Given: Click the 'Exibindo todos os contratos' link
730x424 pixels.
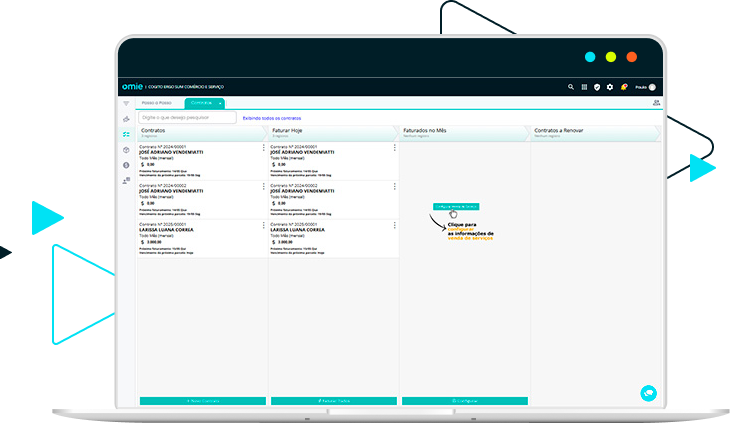Looking at the screenshot, I should (272, 118).
